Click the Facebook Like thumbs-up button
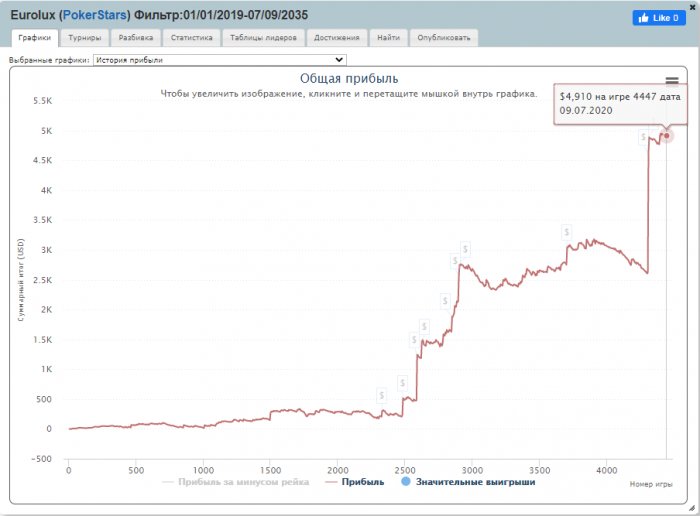This screenshot has width=700, height=516. point(659,18)
